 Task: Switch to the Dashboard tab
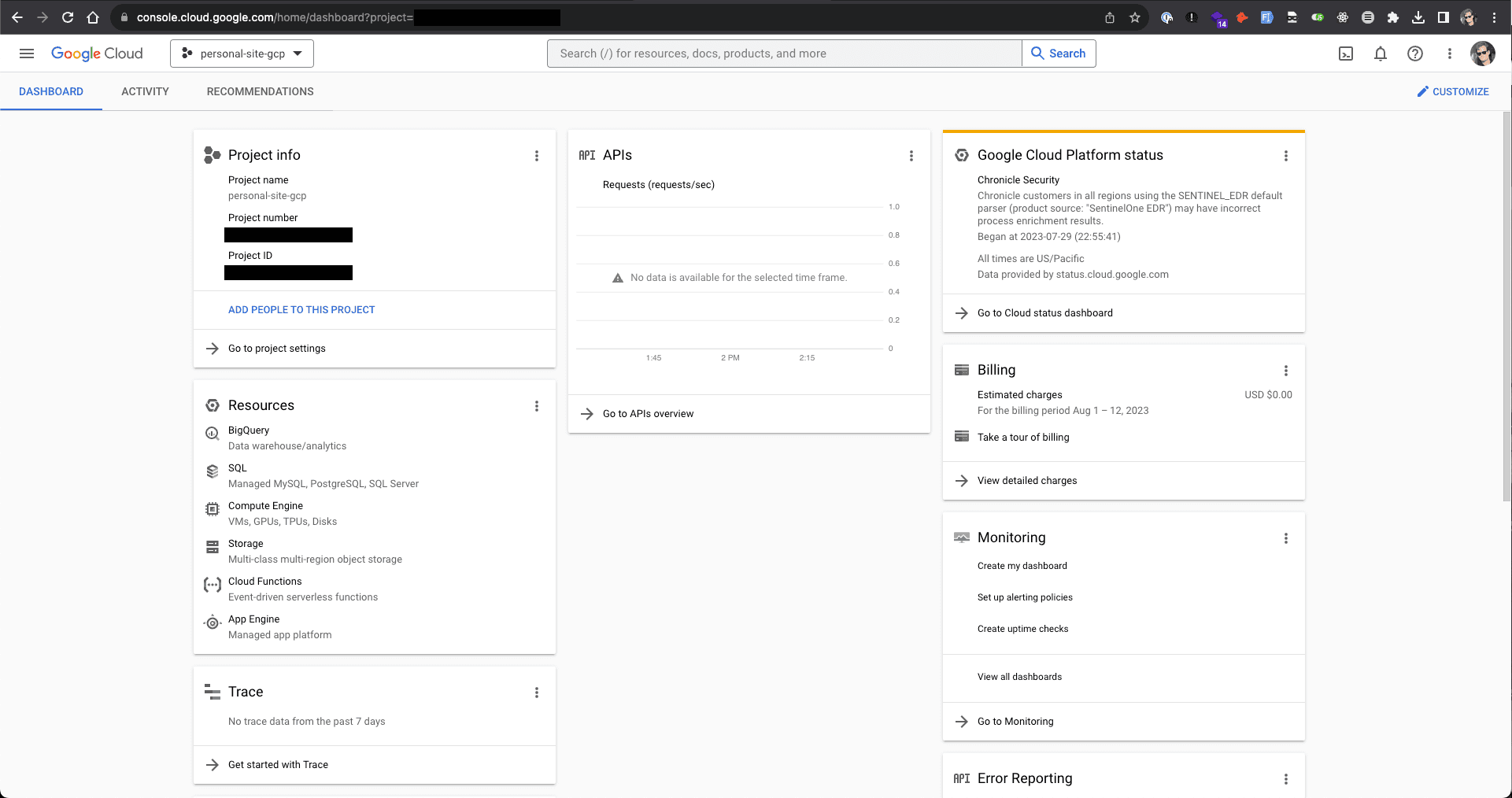(51, 91)
